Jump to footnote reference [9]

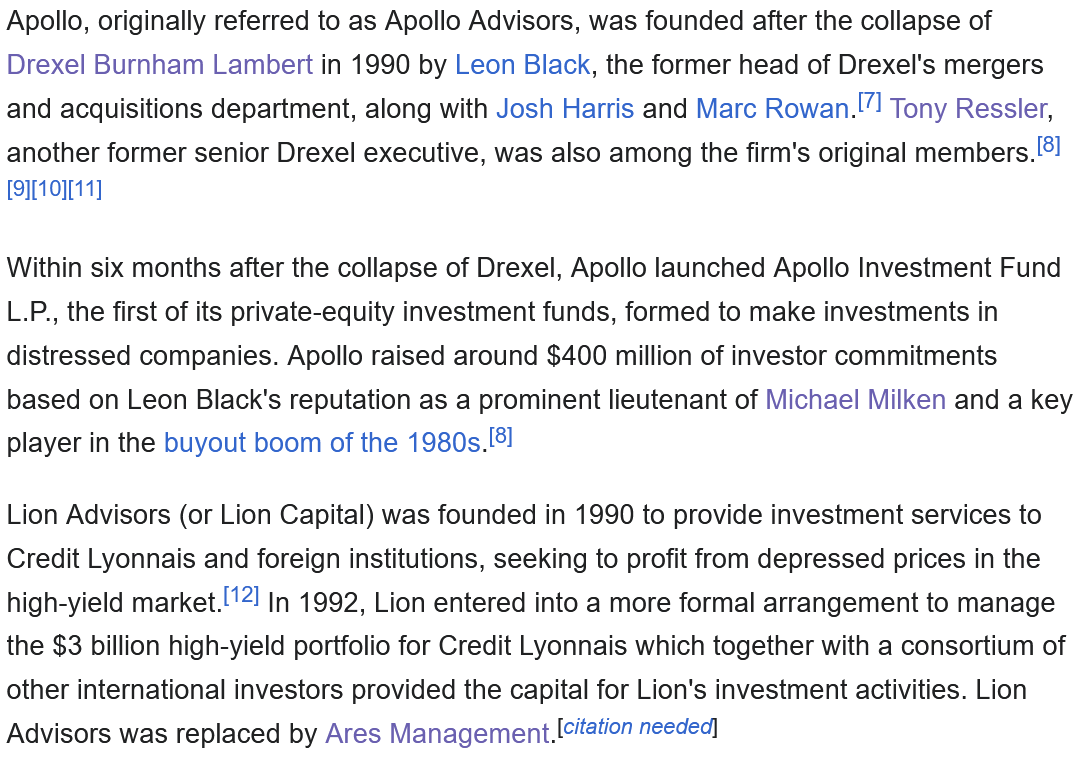pyautogui.click(x=18, y=189)
